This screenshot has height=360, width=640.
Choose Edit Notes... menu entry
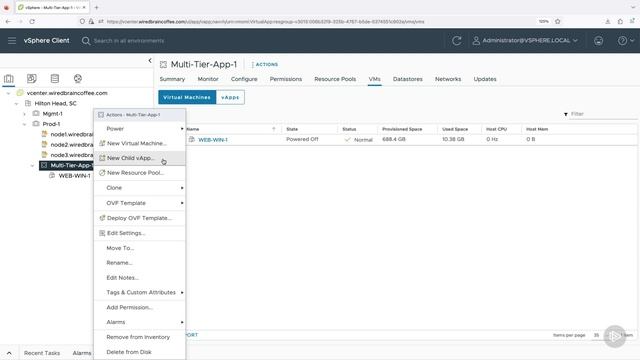coord(140,278)
